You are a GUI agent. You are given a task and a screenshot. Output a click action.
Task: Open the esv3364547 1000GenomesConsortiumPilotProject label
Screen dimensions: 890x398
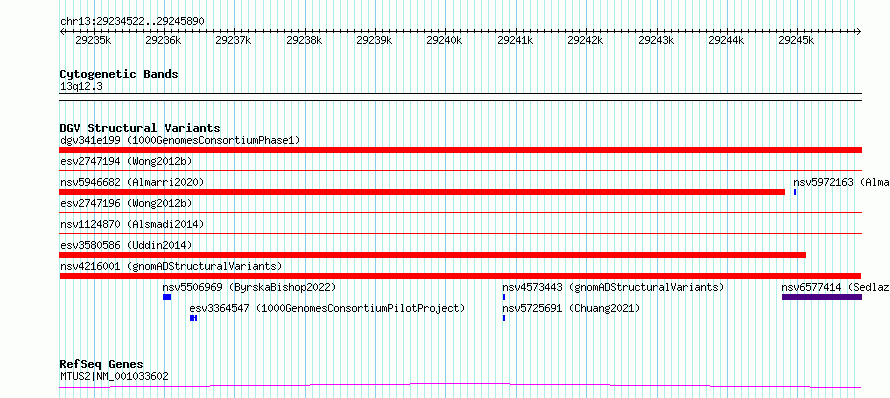(x=328, y=308)
